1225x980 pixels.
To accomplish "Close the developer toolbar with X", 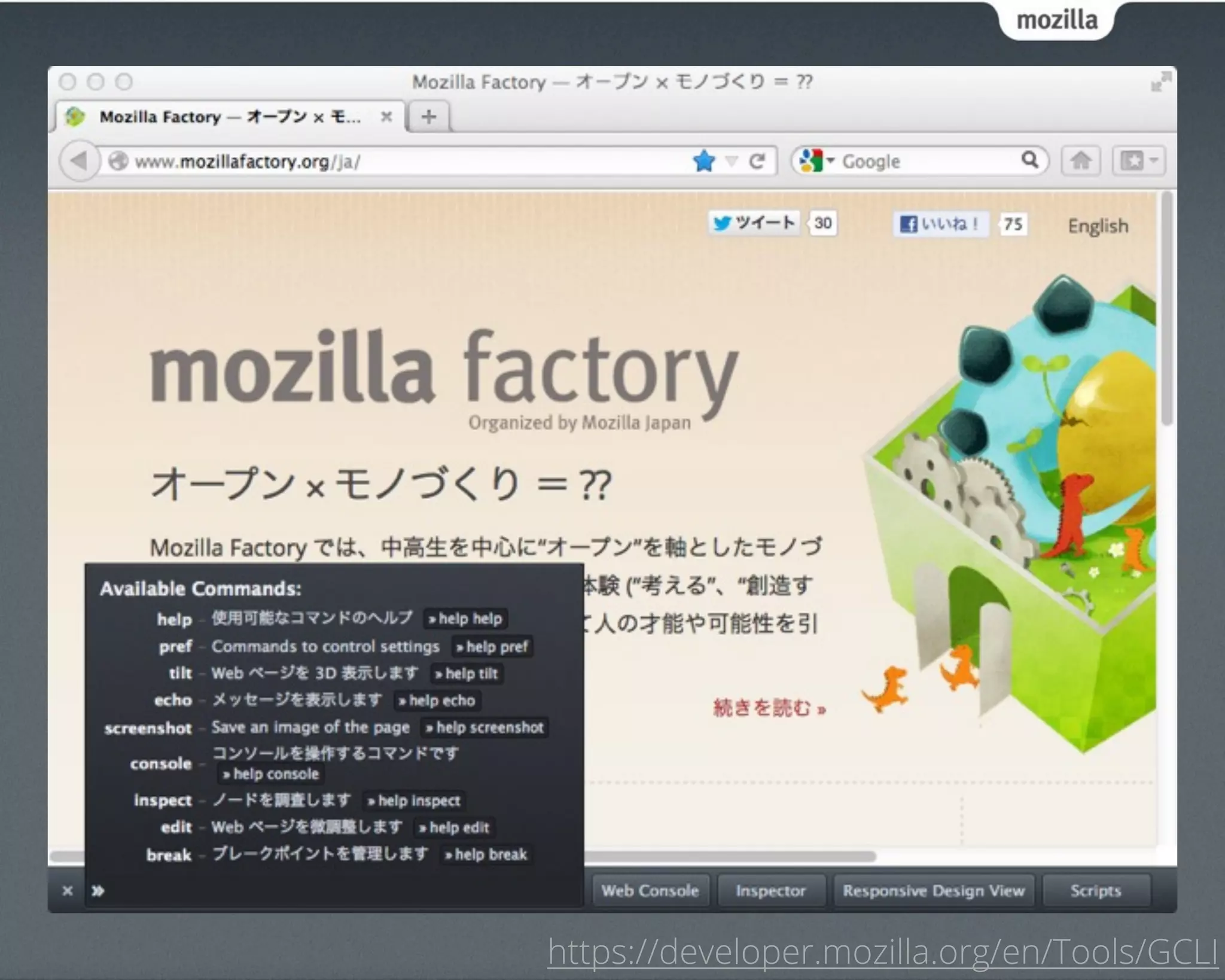I will pyautogui.click(x=67, y=890).
